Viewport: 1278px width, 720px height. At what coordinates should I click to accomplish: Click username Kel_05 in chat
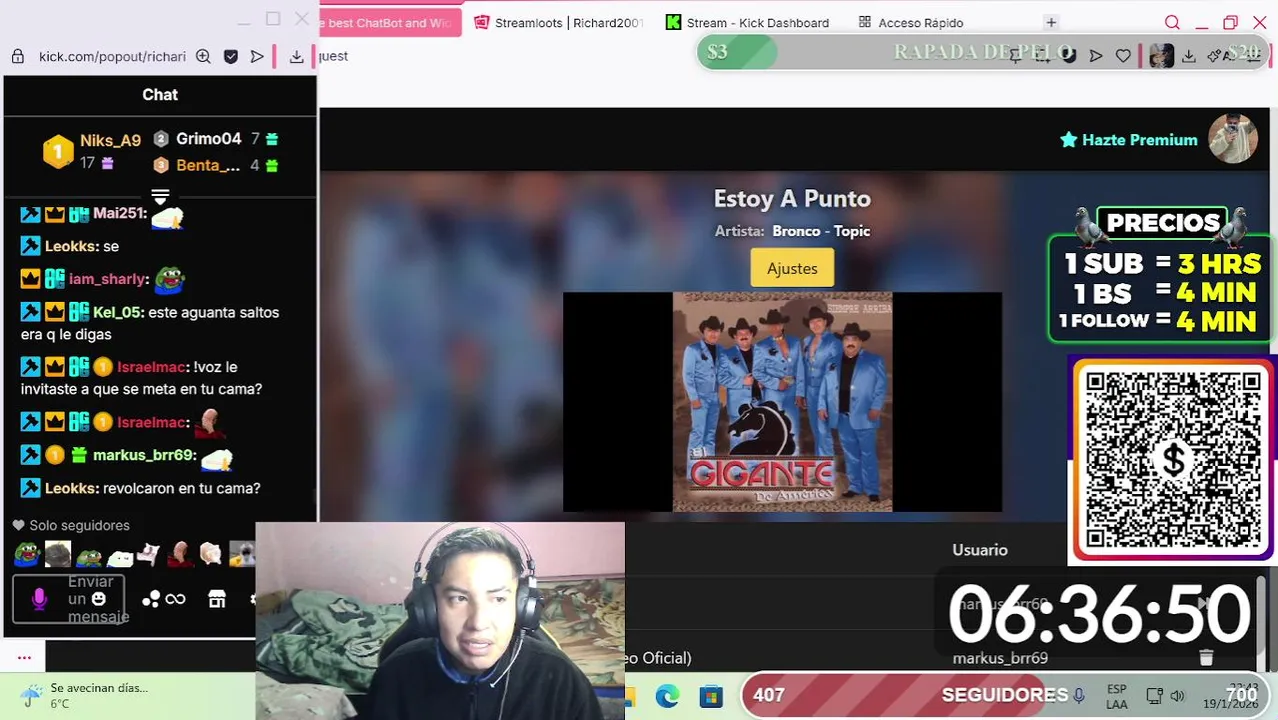(118, 312)
